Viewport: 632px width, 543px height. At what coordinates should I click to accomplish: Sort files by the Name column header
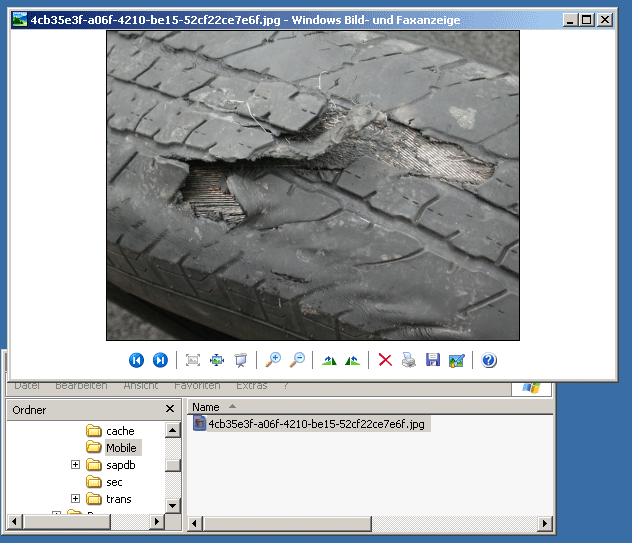click(206, 407)
